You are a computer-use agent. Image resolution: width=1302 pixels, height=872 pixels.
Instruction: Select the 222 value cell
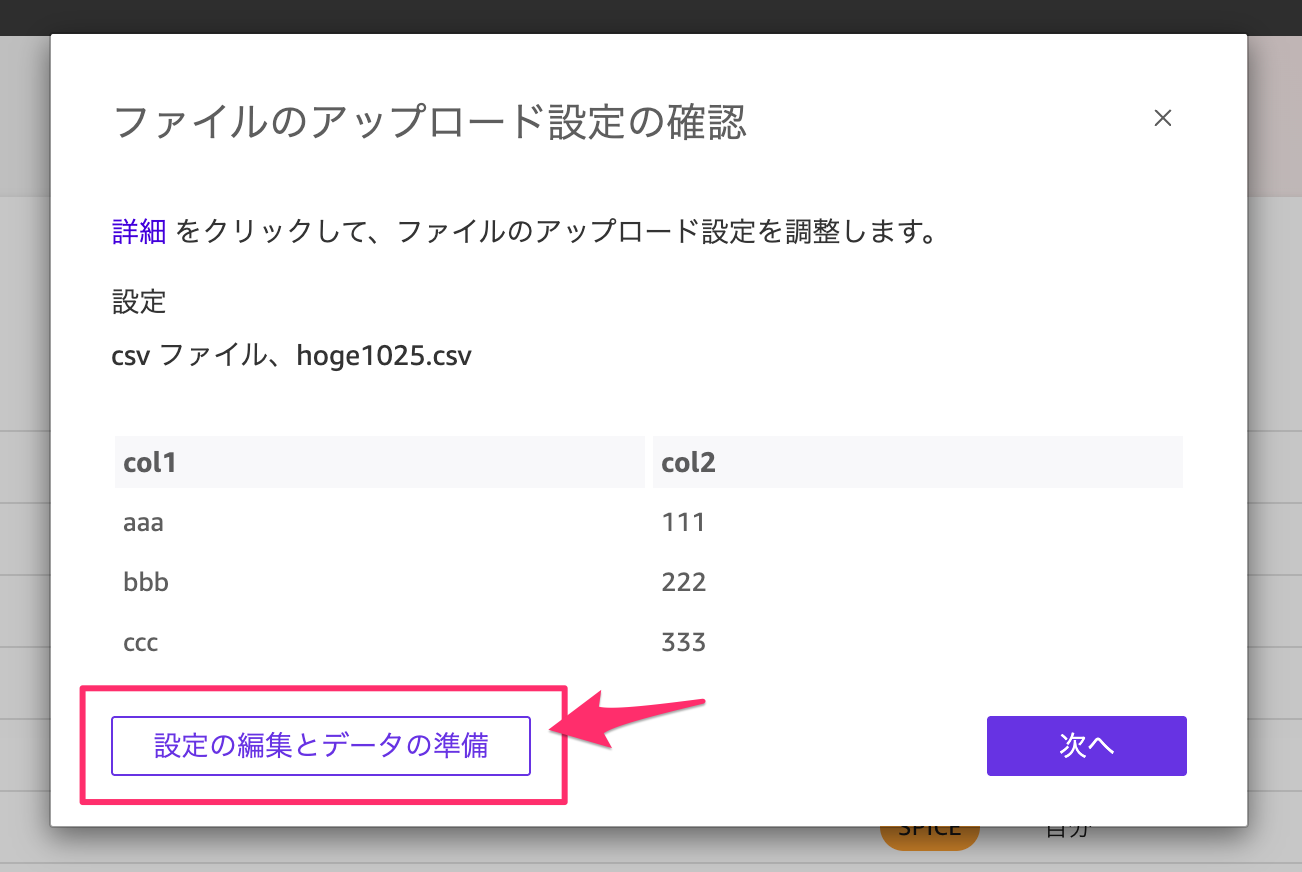(684, 582)
